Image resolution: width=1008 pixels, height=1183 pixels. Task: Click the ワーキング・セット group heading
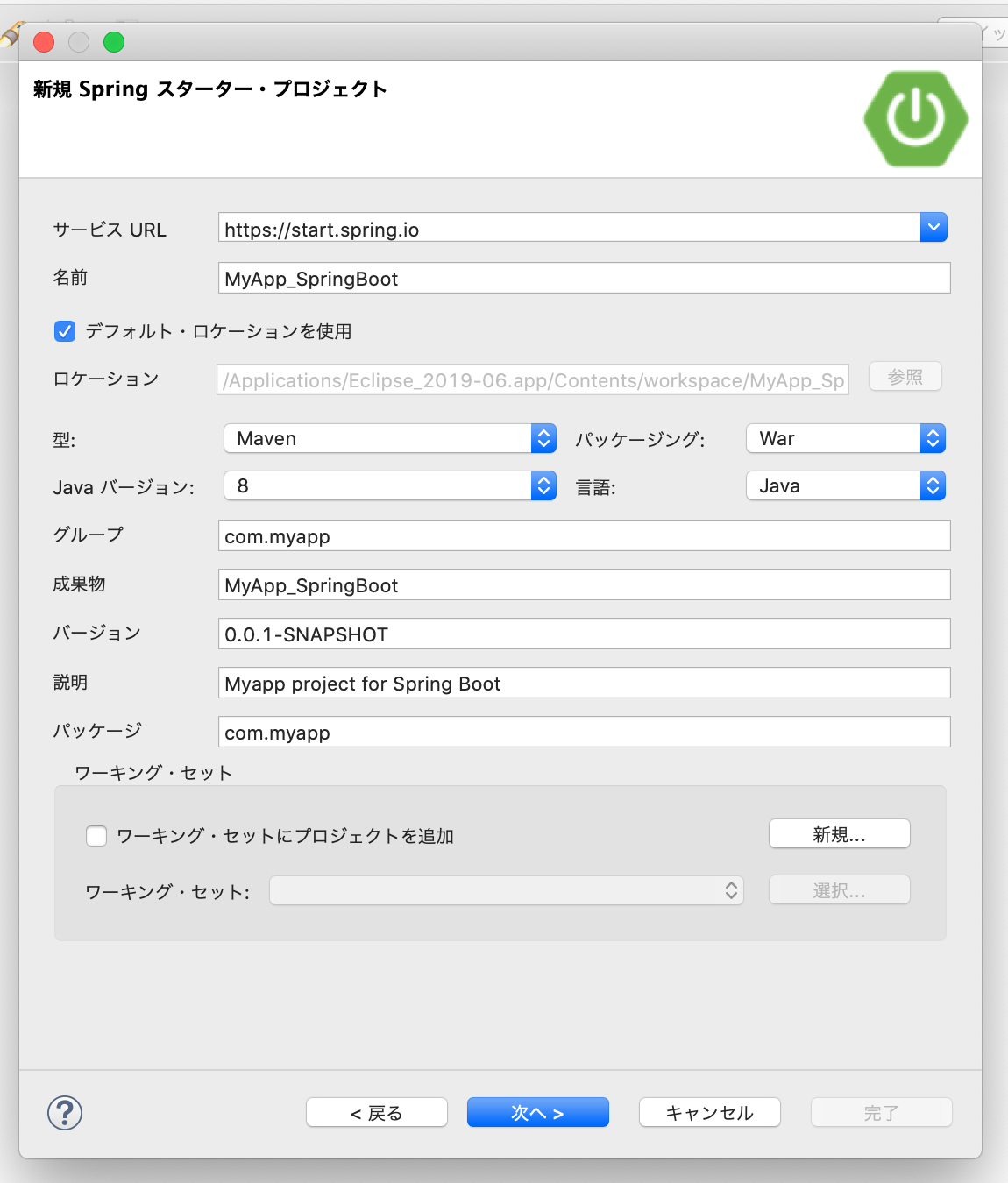153,773
